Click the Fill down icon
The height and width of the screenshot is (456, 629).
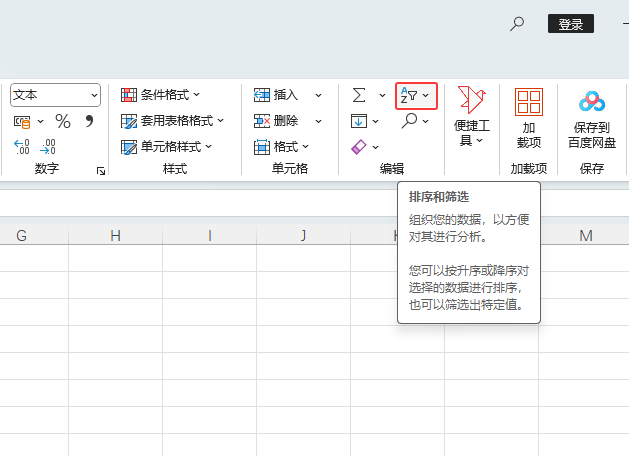(x=359, y=121)
